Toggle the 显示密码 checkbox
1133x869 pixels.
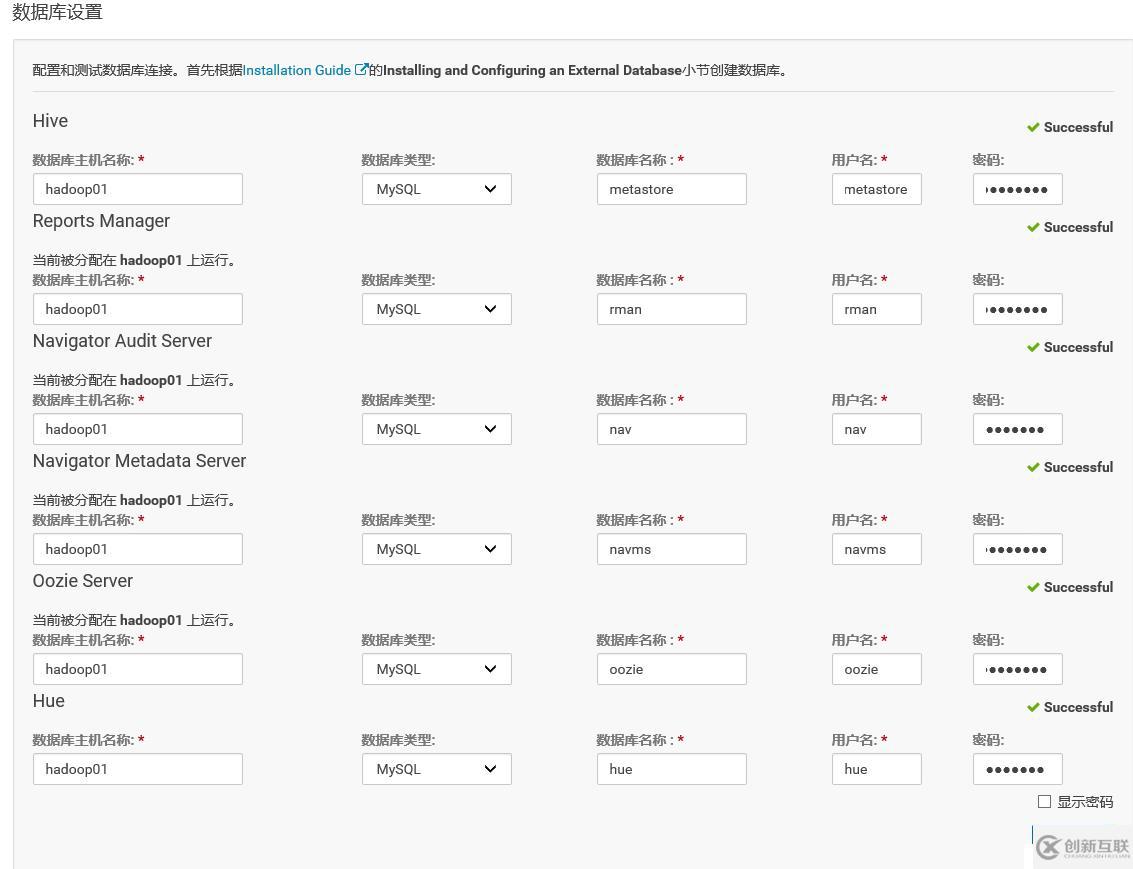tap(1044, 801)
